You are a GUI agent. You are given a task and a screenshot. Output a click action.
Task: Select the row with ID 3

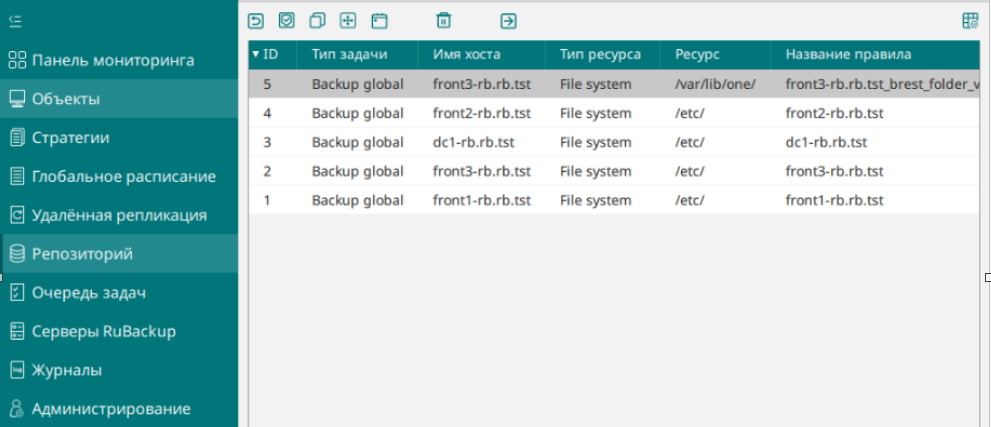614,142
